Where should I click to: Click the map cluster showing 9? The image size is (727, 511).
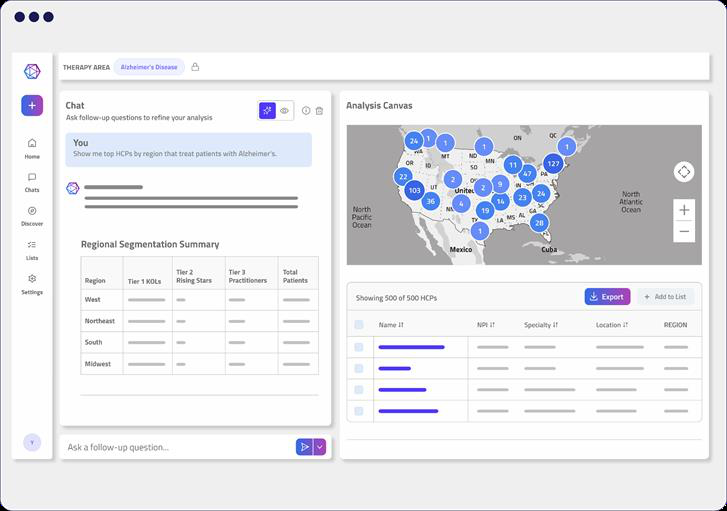500,184
